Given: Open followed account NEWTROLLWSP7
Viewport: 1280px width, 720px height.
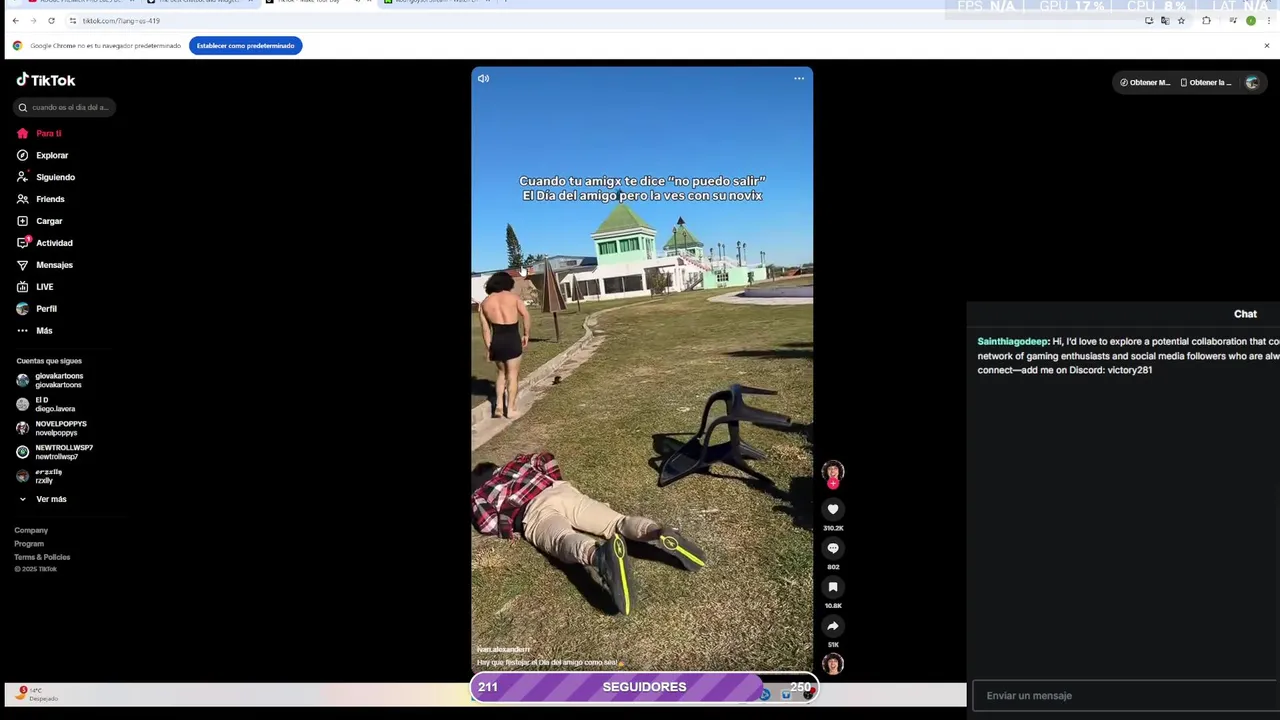Looking at the screenshot, I should pos(55,452).
